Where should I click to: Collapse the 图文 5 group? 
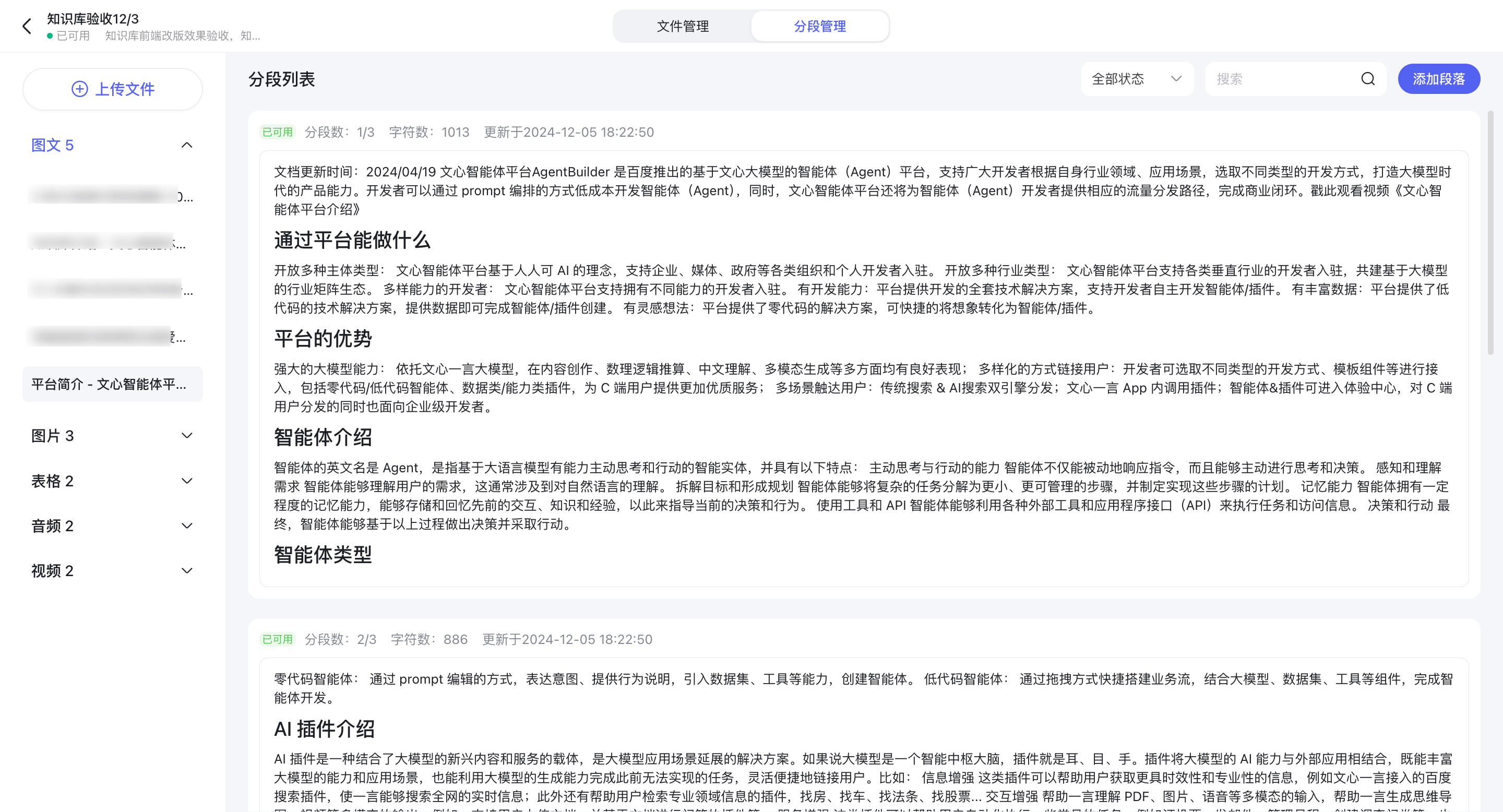coord(187,145)
